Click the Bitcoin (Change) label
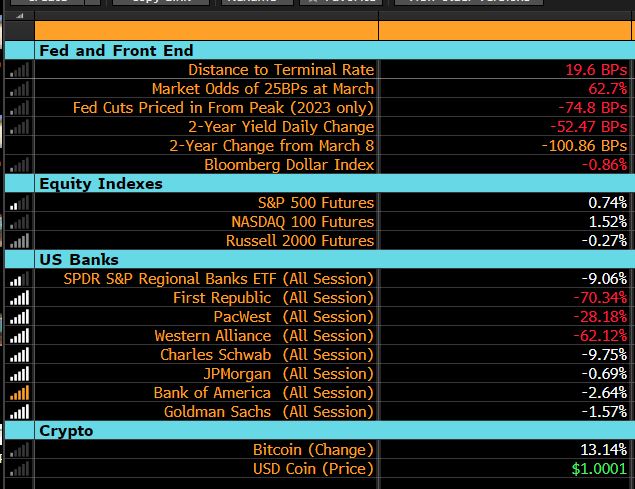This screenshot has height=489, width=635. click(x=313, y=450)
